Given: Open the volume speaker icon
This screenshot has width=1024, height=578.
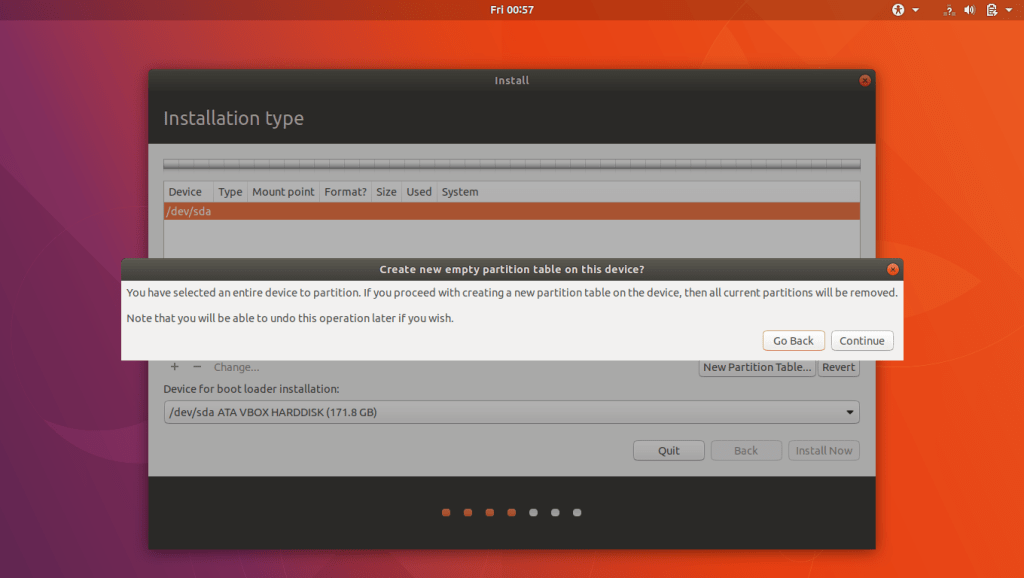Looking at the screenshot, I should pyautogui.click(x=969, y=10).
